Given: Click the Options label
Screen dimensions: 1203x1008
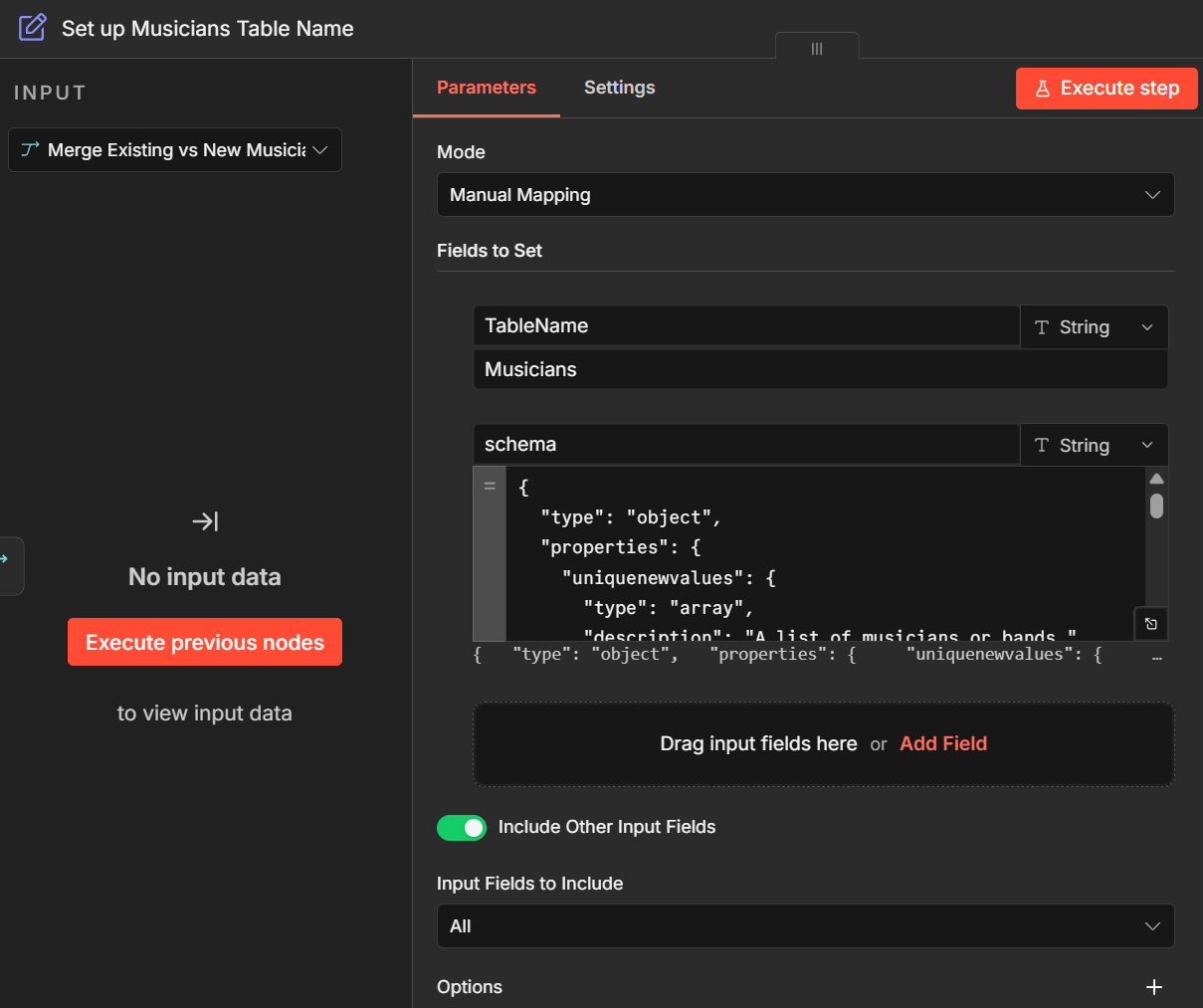Looking at the screenshot, I should coord(470,987).
